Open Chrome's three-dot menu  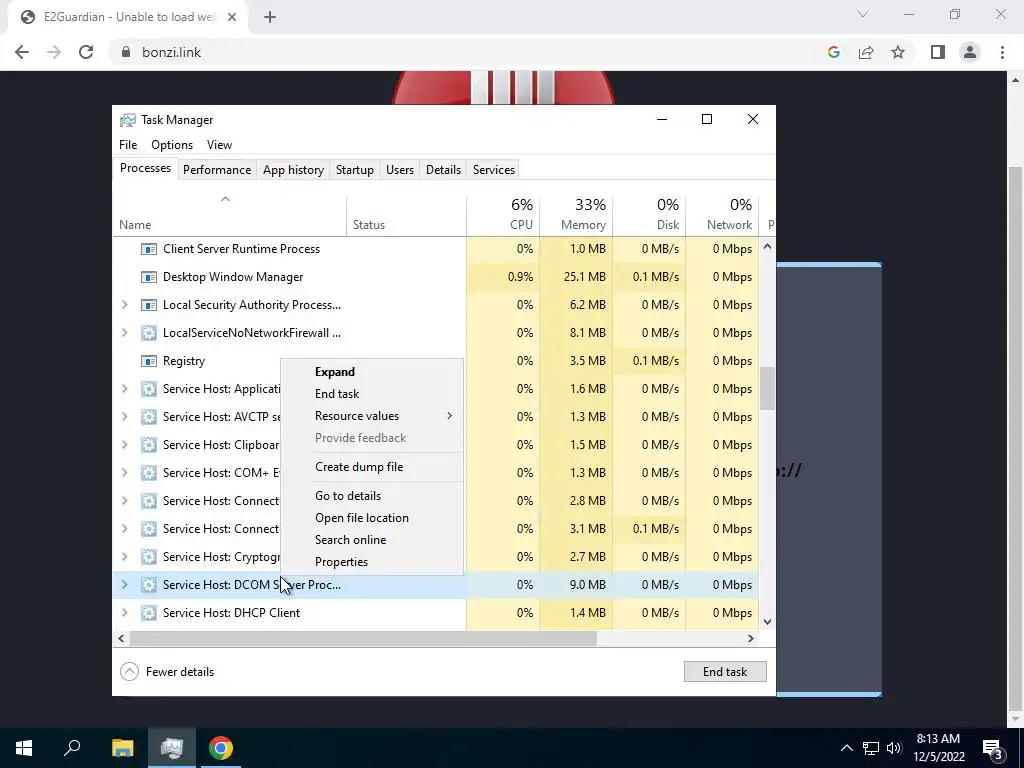point(1002,52)
